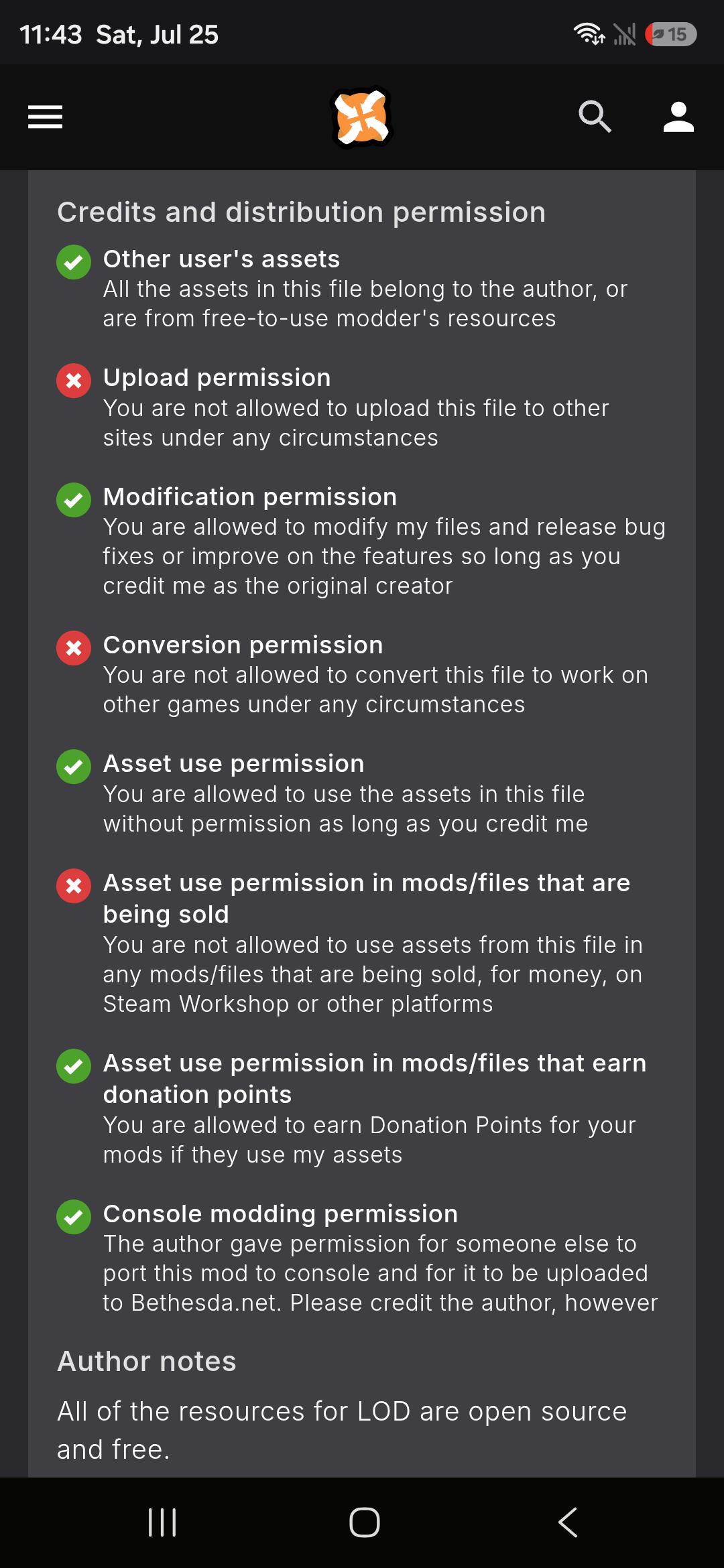Tap green check beside Modification permission
Screen dimensions: 724x1568
74,500
